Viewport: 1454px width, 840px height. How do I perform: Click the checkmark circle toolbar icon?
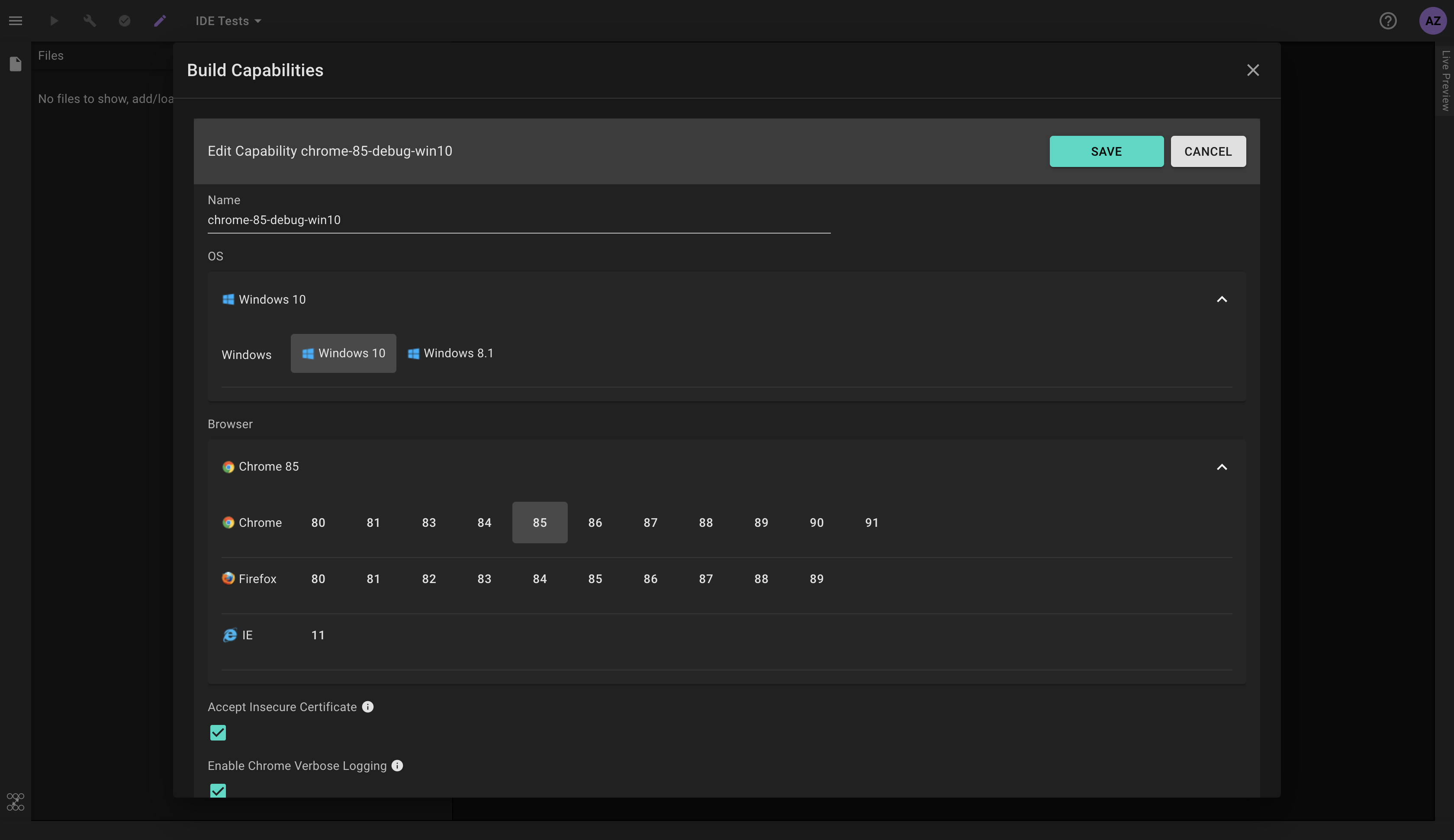coord(125,21)
